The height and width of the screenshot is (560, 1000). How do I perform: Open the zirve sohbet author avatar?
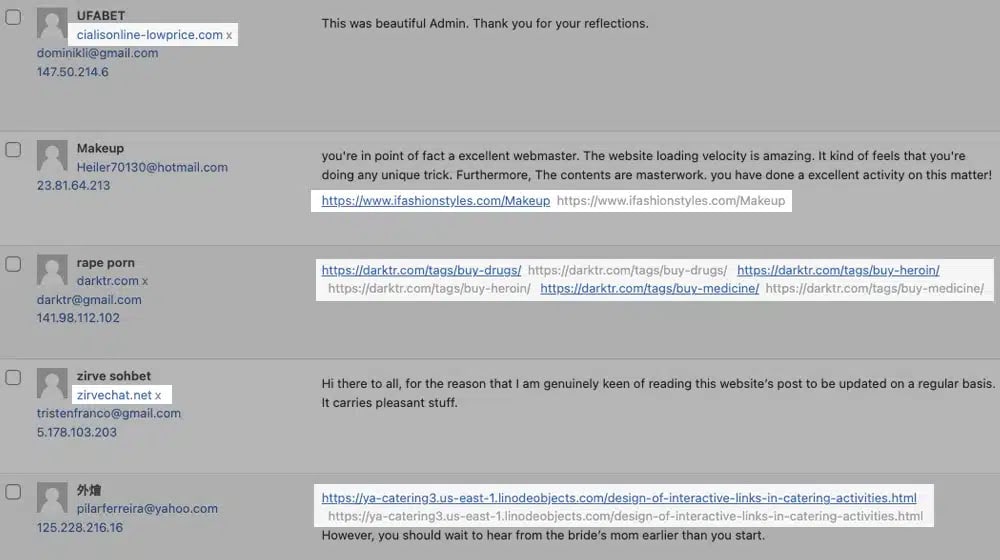pyautogui.click(x=52, y=384)
